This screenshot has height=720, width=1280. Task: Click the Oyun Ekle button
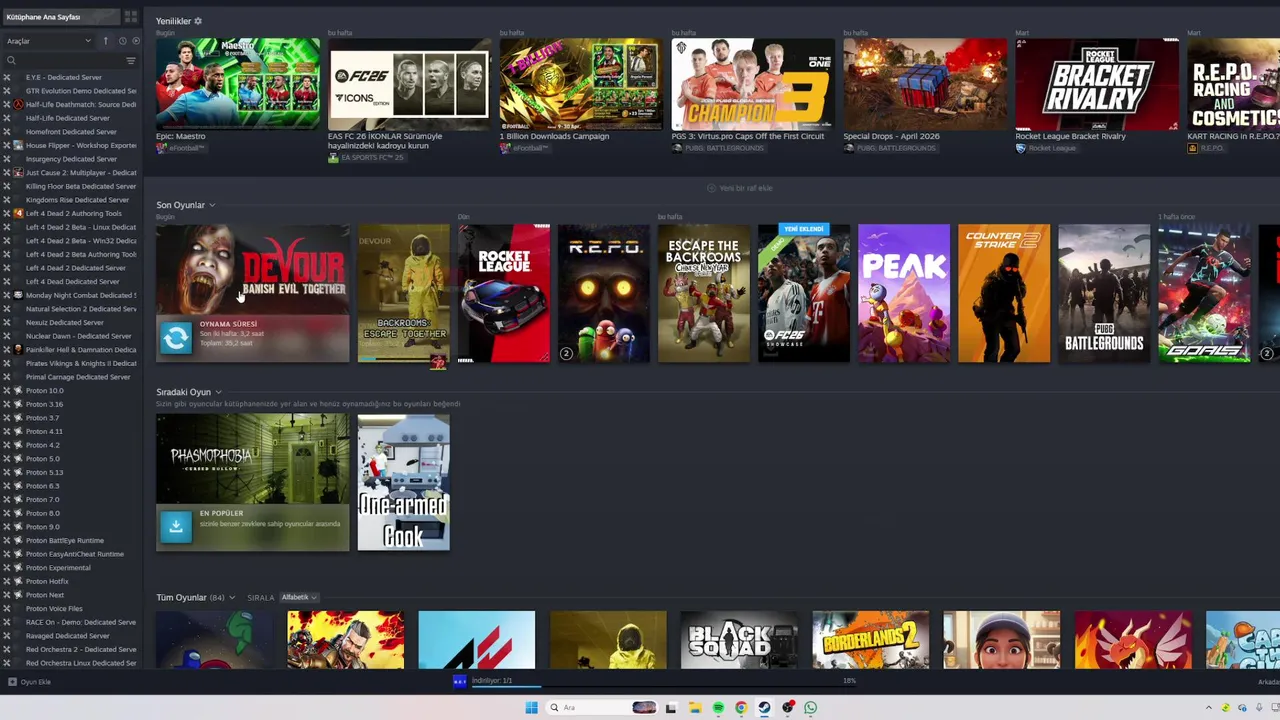pos(29,682)
